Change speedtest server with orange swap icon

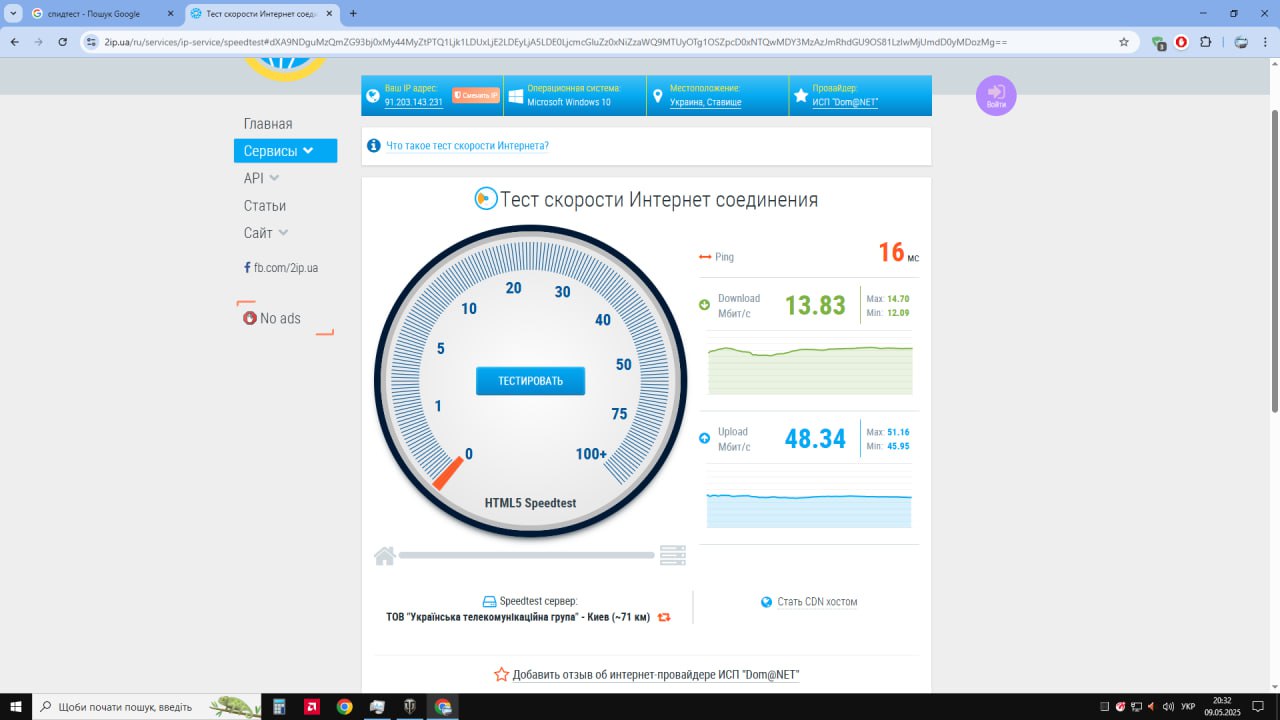tap(664, 617)
